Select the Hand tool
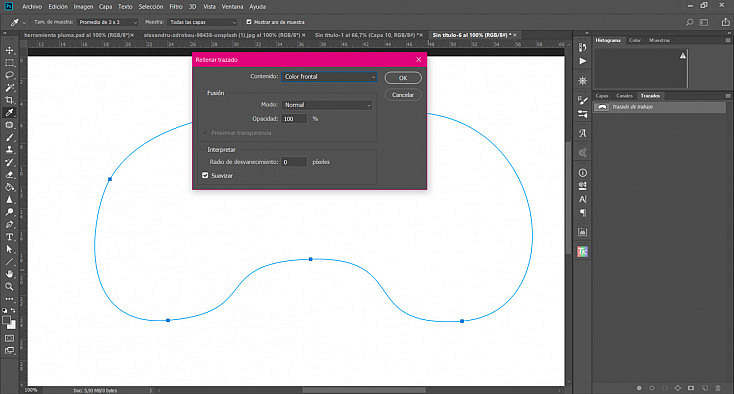The height and width of the screenshot is (394, 734). point(9,274)
